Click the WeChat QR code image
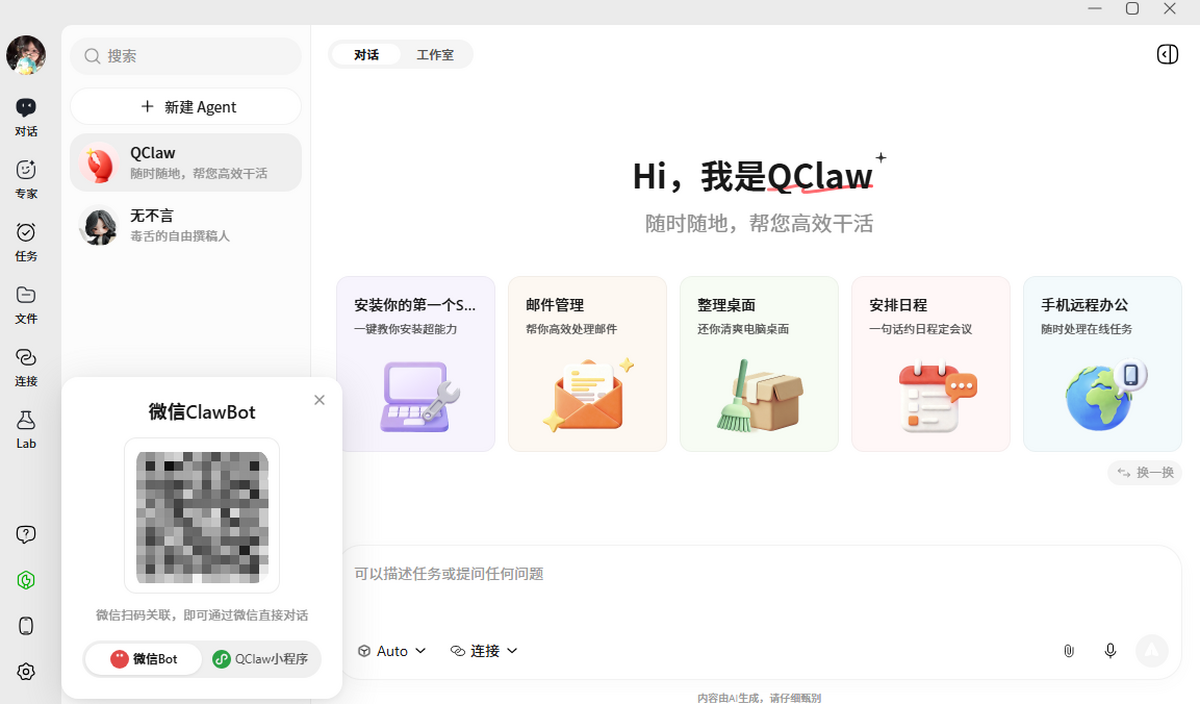Image resolution: width=1200 pixels, height=704 pixels. click(202, 517)
